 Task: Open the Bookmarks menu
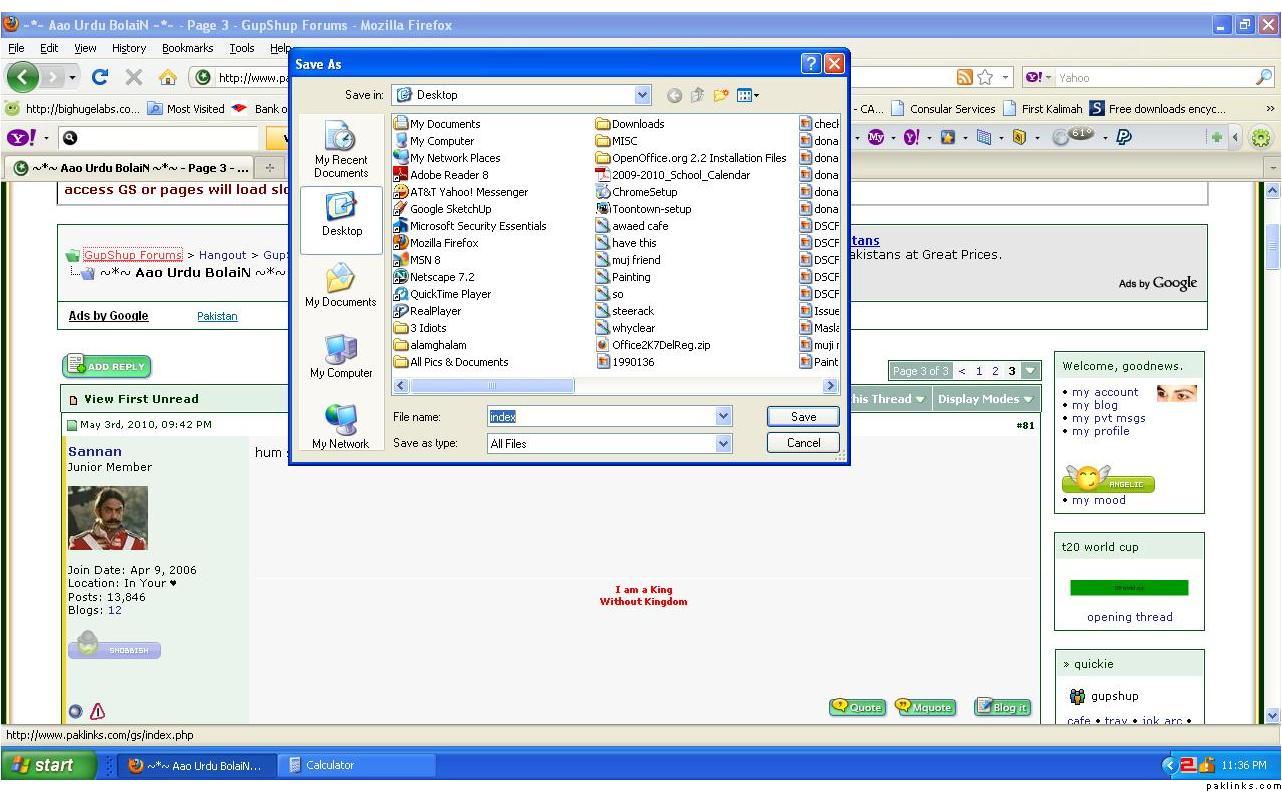[x=187, y=48]
